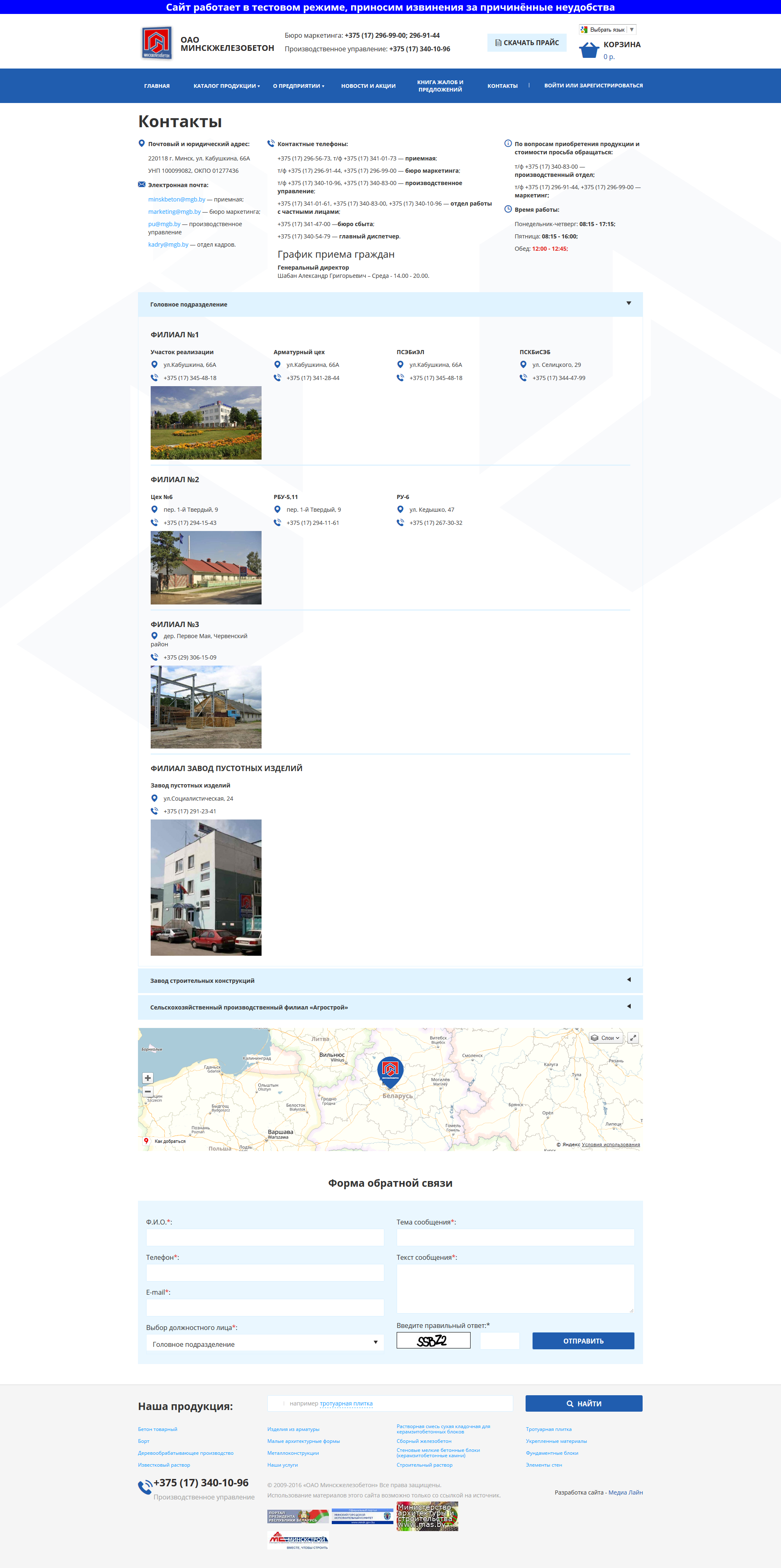Click the minskbeton@mgb.by email link
781x1568 pixels.
pos(177,199)
